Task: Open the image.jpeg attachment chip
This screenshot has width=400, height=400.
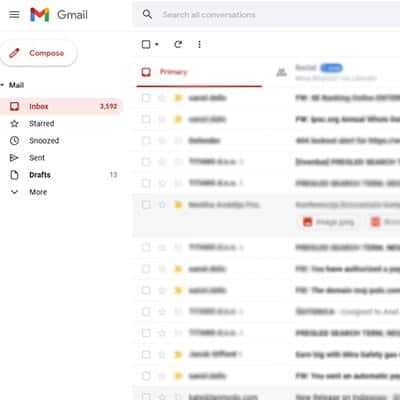Action: [328, 222]
